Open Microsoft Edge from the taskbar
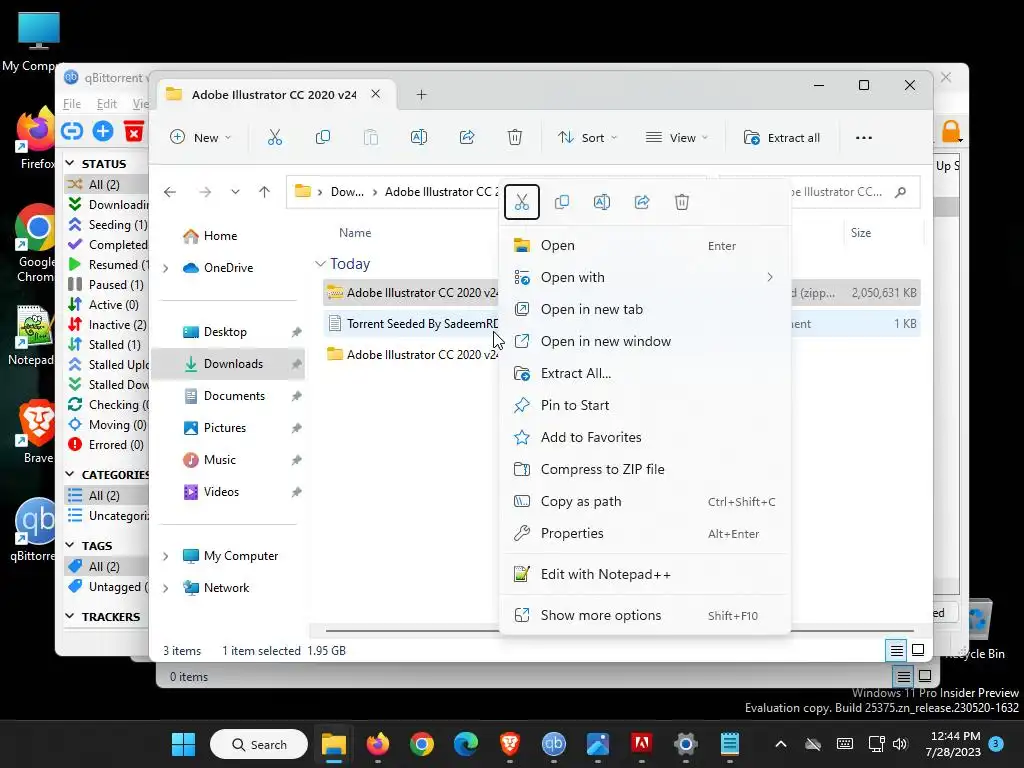 466,744
